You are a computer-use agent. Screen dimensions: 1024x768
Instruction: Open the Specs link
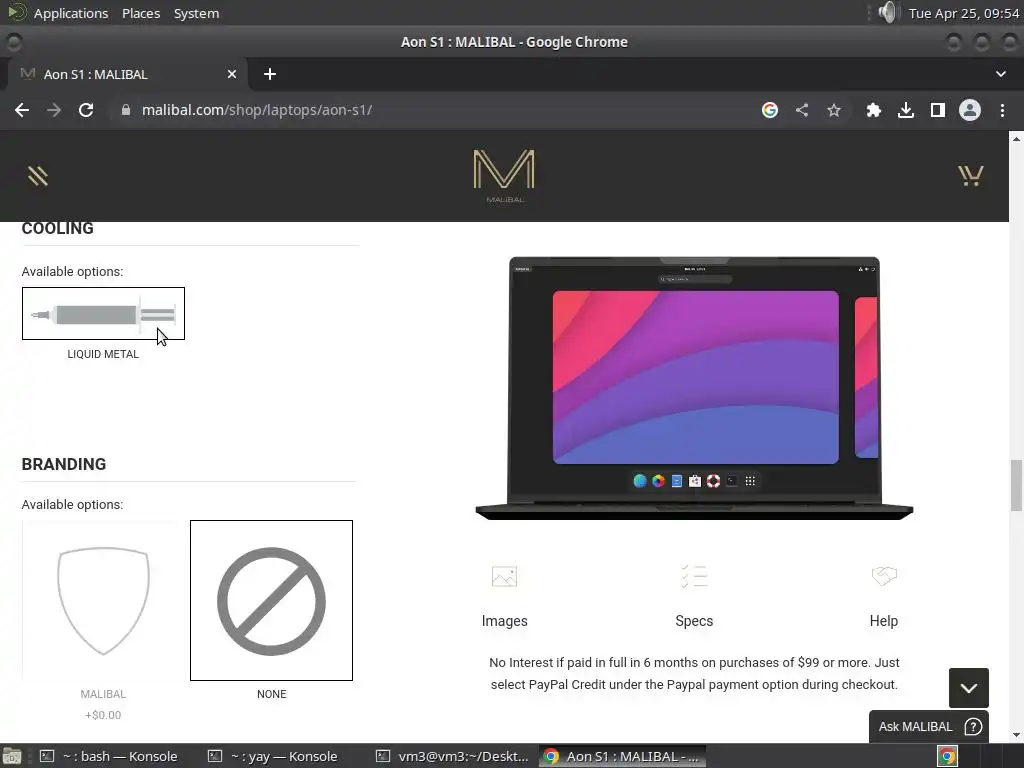tap(694, 621)
